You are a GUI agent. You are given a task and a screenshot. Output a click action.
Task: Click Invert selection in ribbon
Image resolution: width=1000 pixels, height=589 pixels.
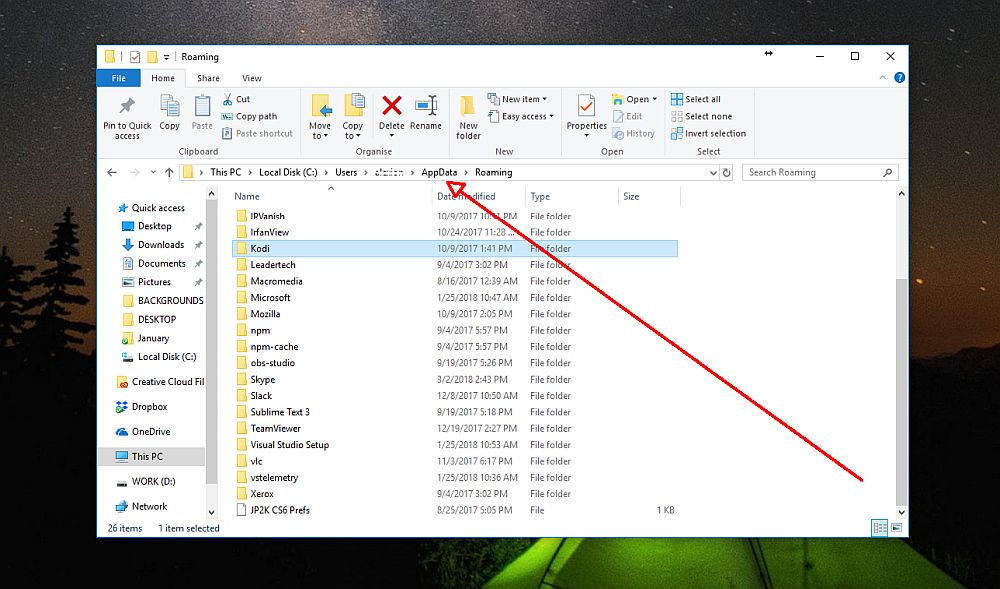pyautogui.click(x=709, y=134)
